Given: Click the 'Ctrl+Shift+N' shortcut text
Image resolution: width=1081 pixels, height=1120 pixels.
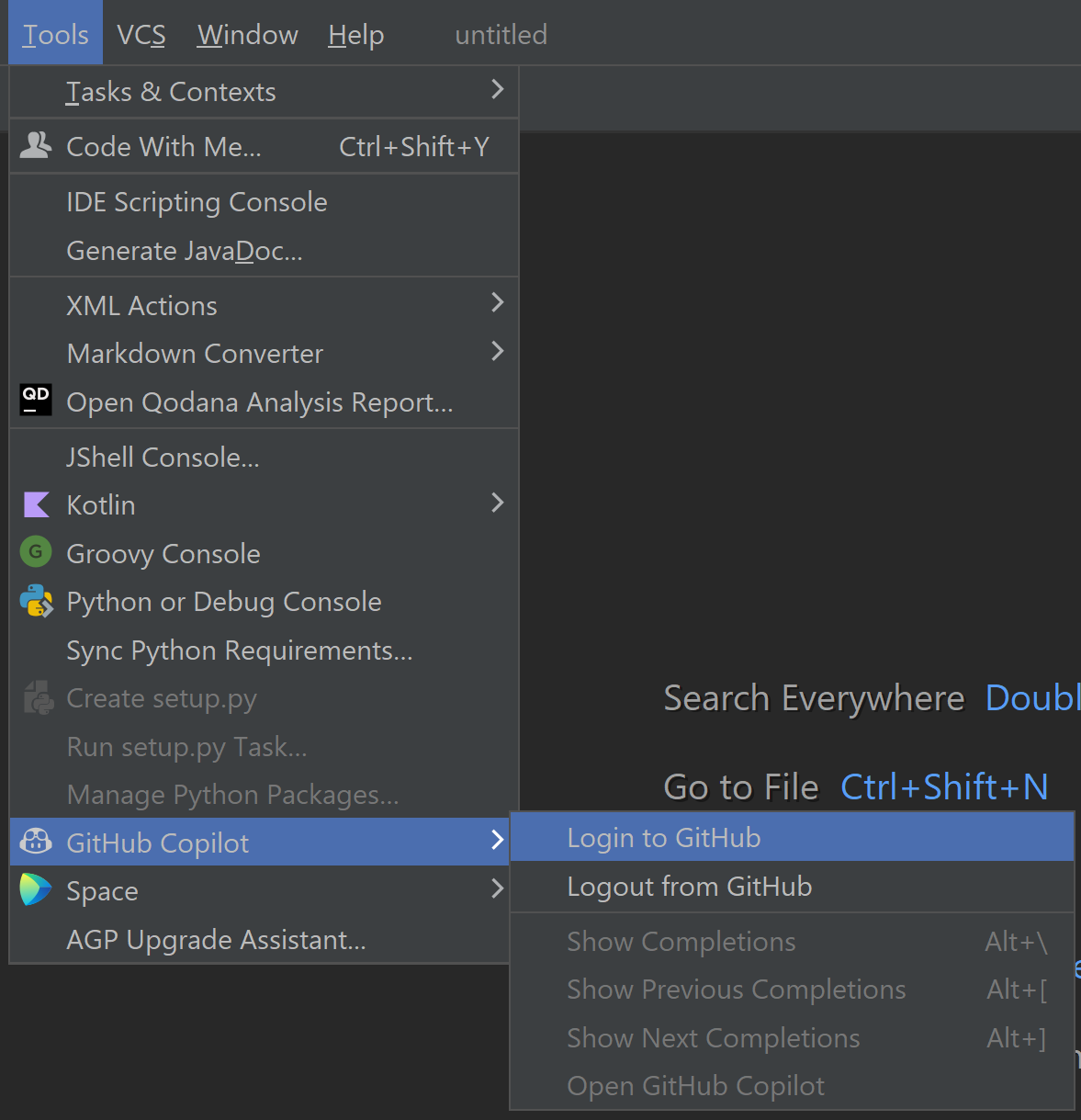Looking at the screenshot, I should (x=944, y=787).
